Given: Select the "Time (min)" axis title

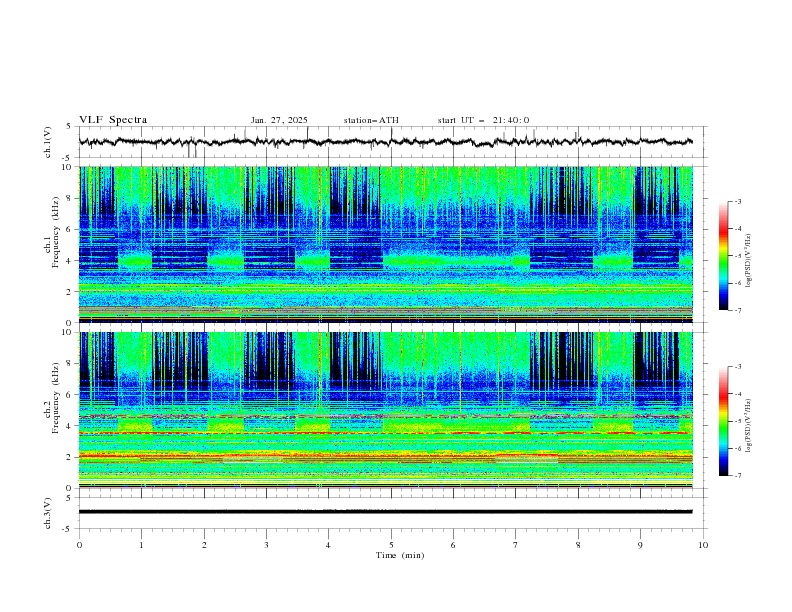Looking at the screenshot, I should [x=400, y=555].
